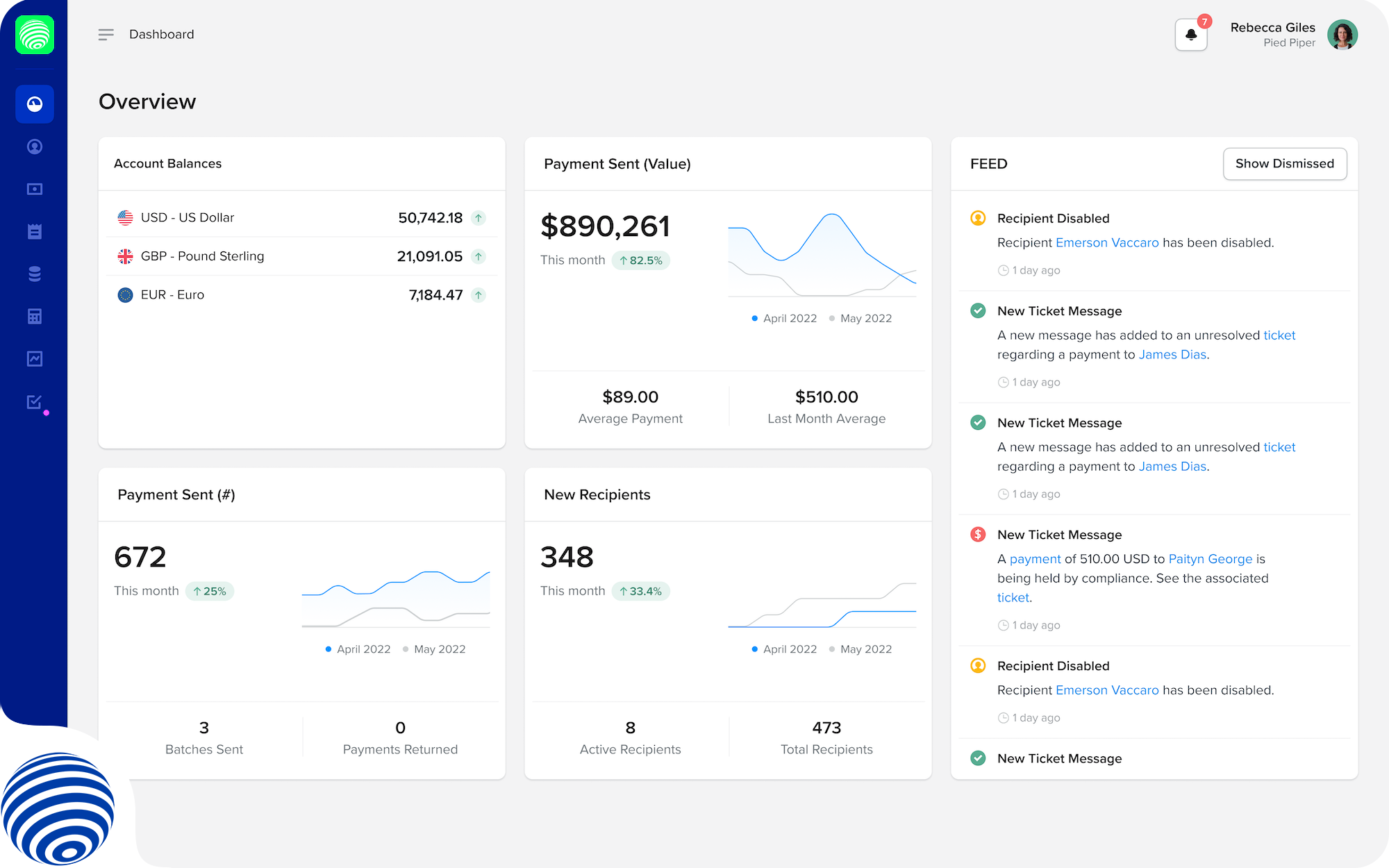Click the tasks checkmark sidebar icon
Viewport: 1389px width, 868px height.
tap(35, 402)
